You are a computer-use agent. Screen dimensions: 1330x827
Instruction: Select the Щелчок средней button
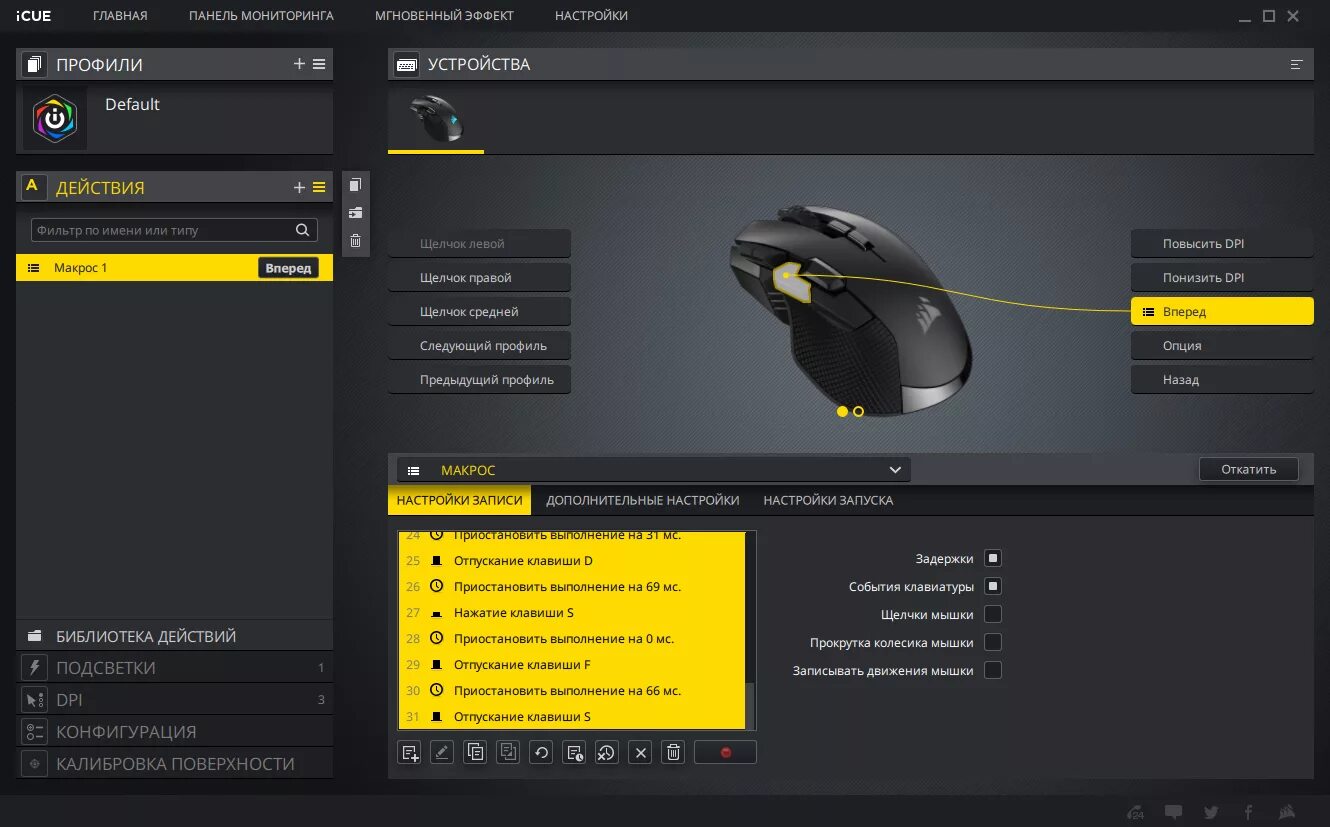pos(479,311)
